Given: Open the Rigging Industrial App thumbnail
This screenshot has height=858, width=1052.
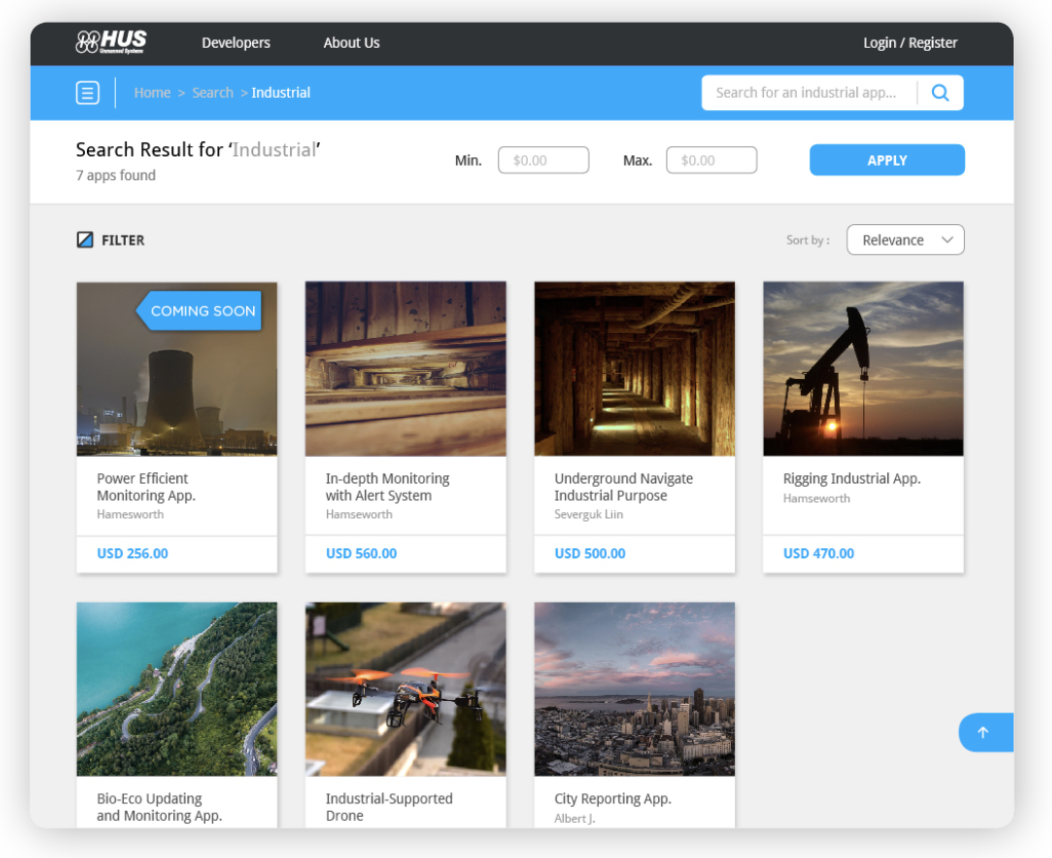Looking at the screenshot, I should point(863,368).
